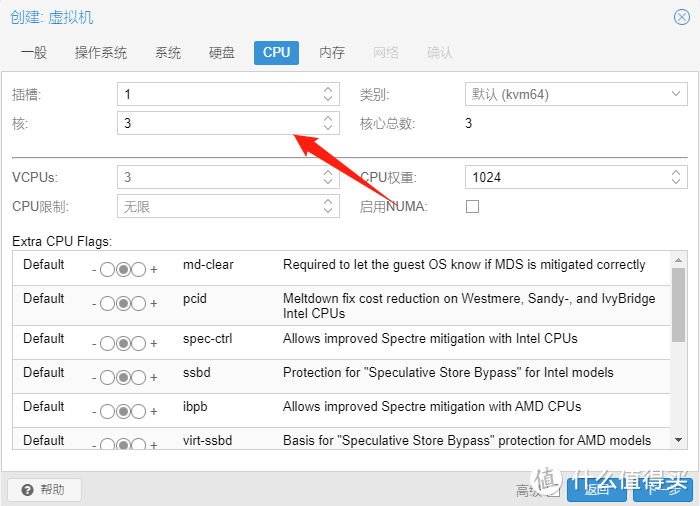
Task: Disable ibpb flag via minus radio
Action: 108,411
